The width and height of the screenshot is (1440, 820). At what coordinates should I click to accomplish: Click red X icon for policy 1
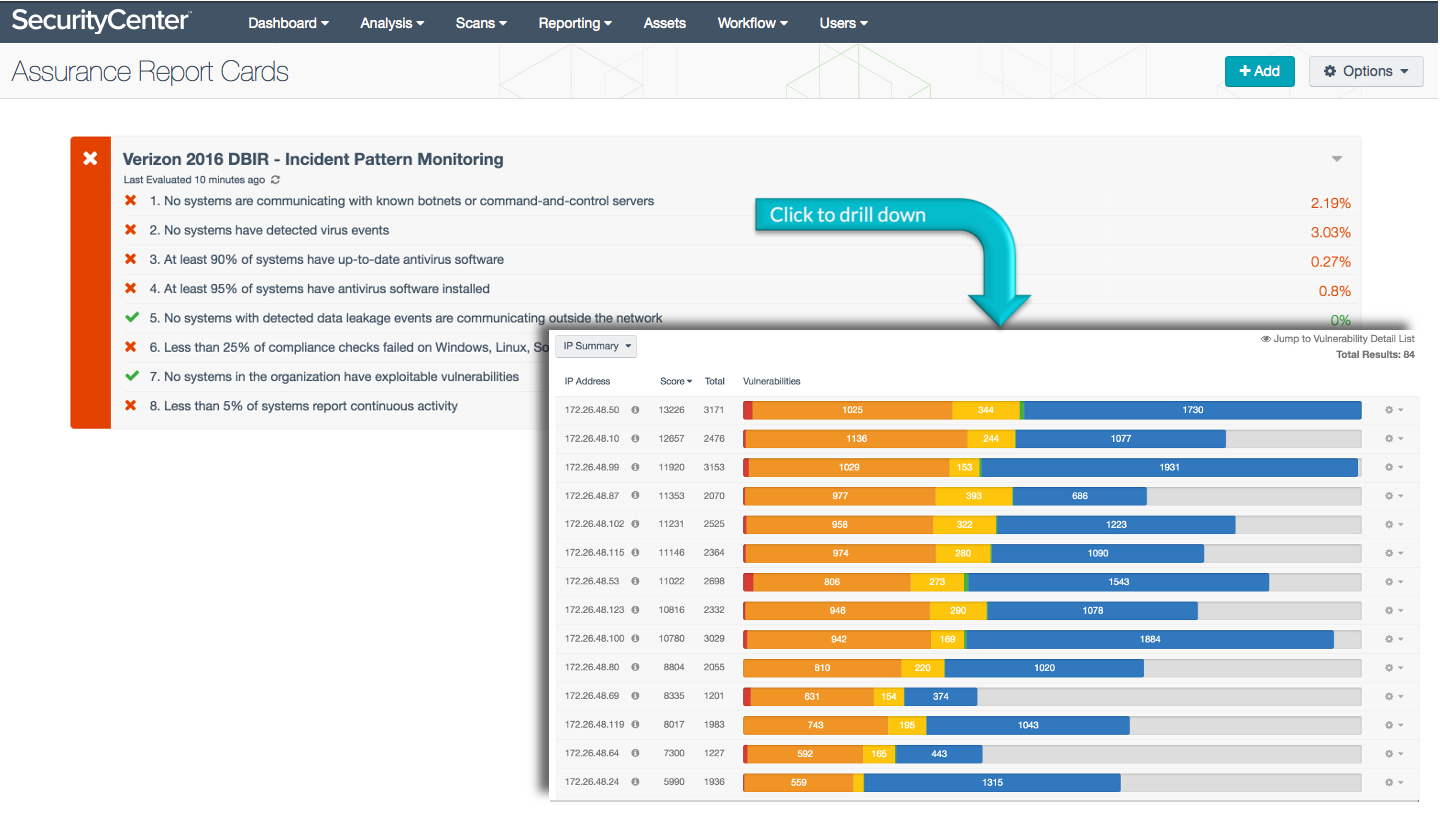click(130, 201)
